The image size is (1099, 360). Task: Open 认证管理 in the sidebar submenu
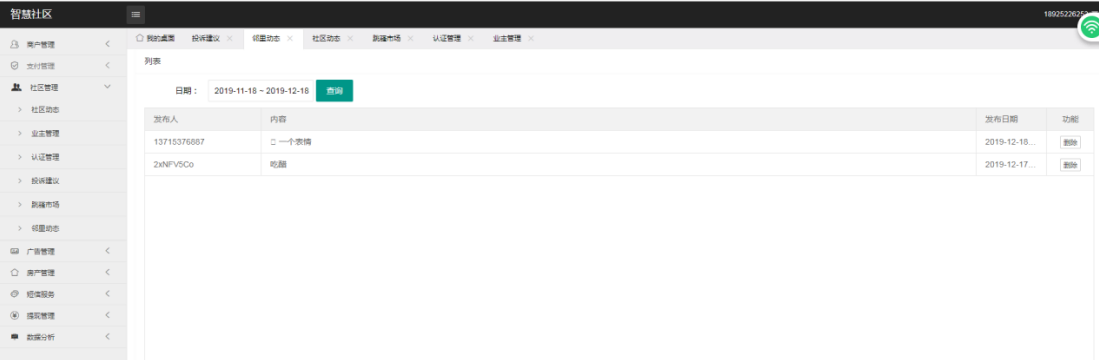point(45,157)
